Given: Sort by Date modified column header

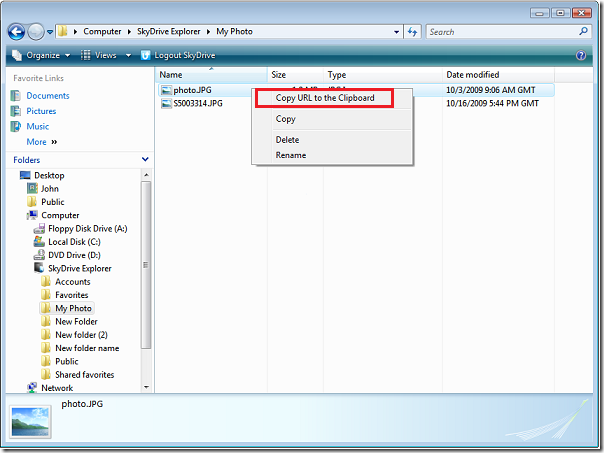Looking at the screenshot, I should pyautogui.click(x=498, y=75).
